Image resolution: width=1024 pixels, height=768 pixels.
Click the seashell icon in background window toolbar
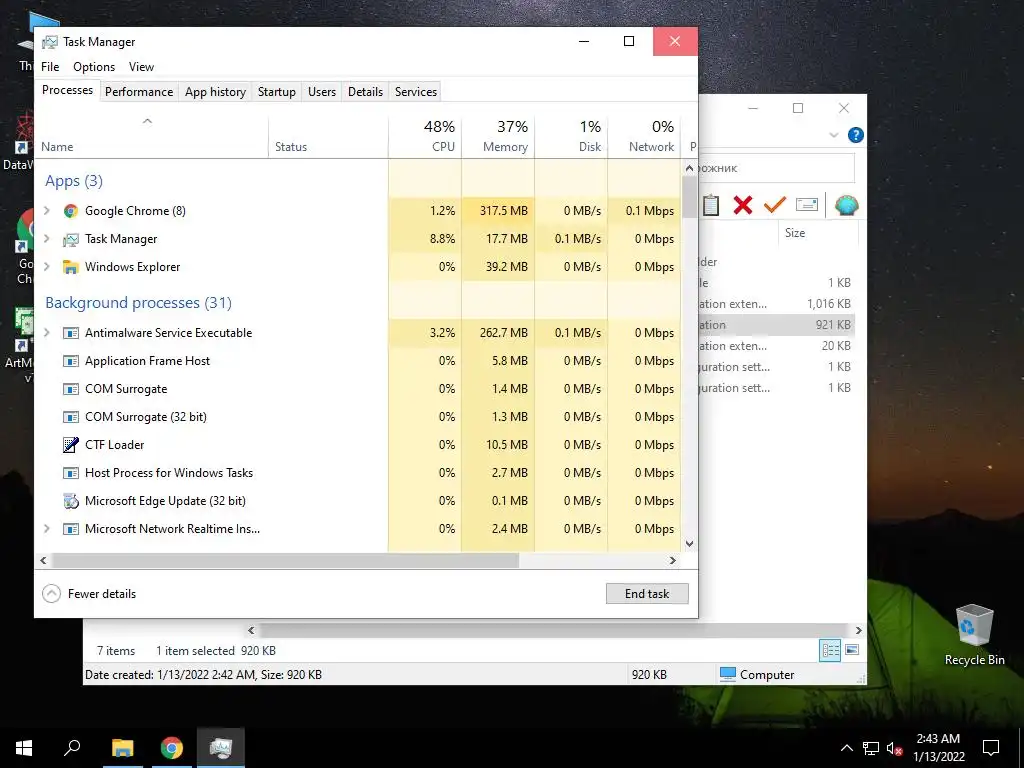coord(846,205)
